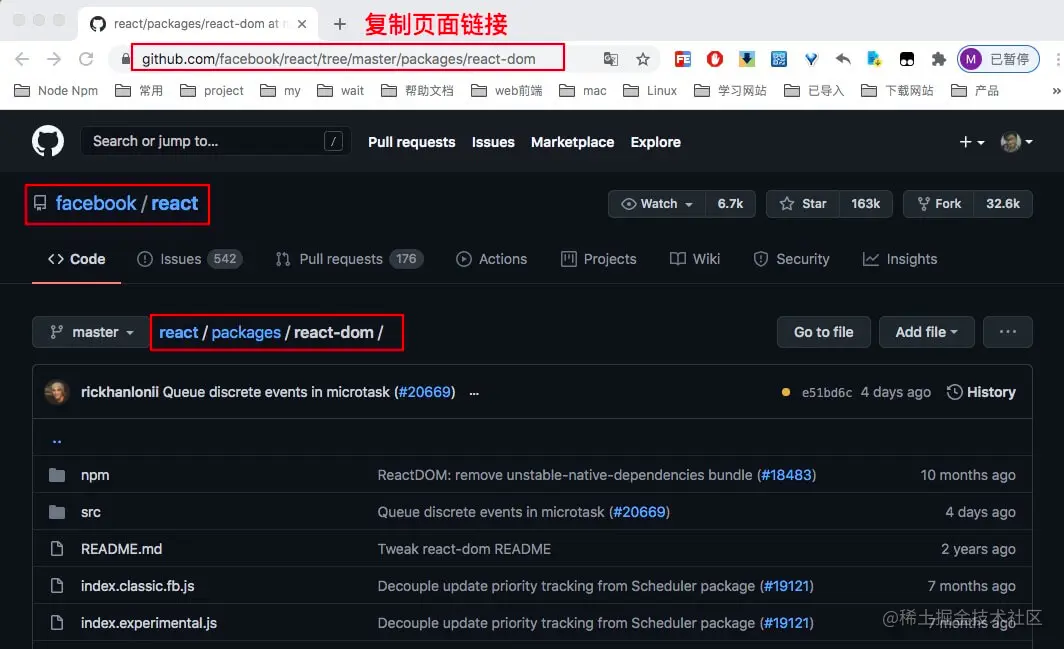This screenshot has height=649, width=1064.
Task: Click the Go to file button
Action: tap(824, 332)
